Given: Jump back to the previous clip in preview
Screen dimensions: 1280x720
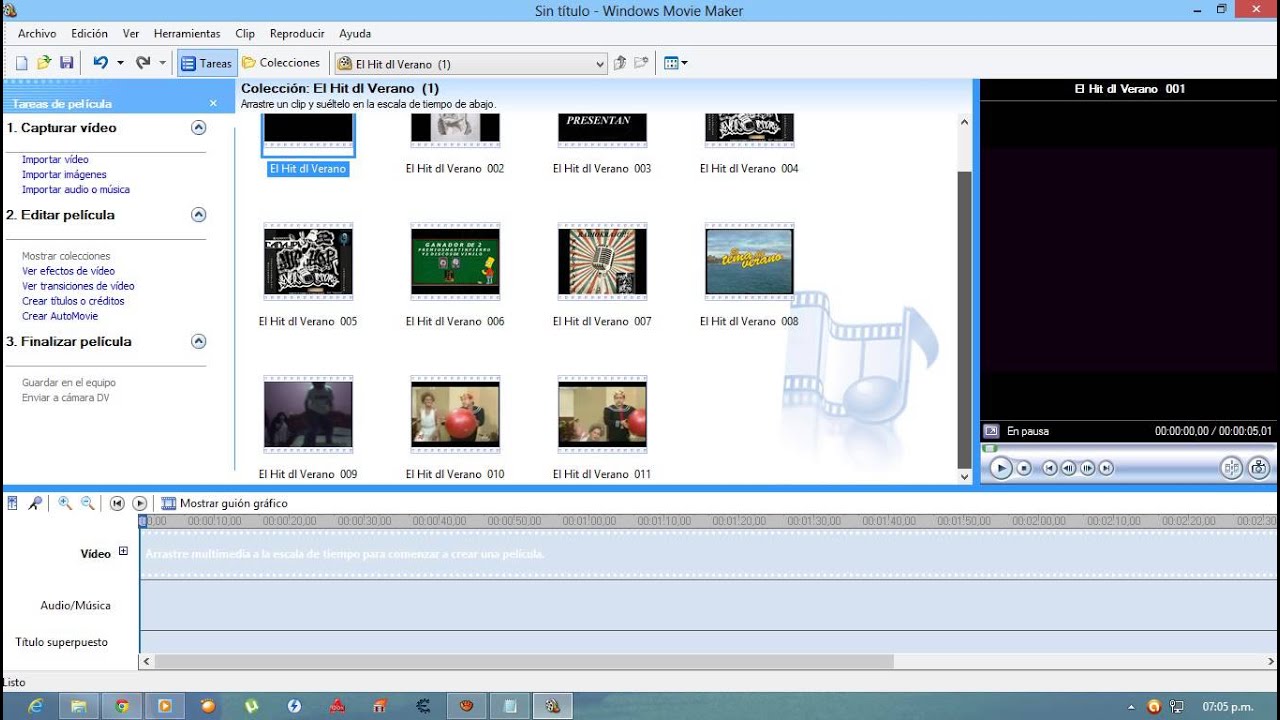Looking at the screenshot, I should point(1049,468).
